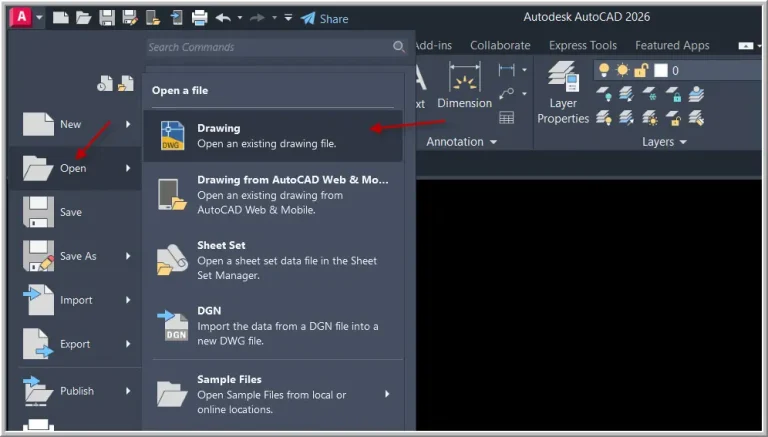Switch to the Collaborate ribbon tab
The image size is (768, 437).
point(500,46)
